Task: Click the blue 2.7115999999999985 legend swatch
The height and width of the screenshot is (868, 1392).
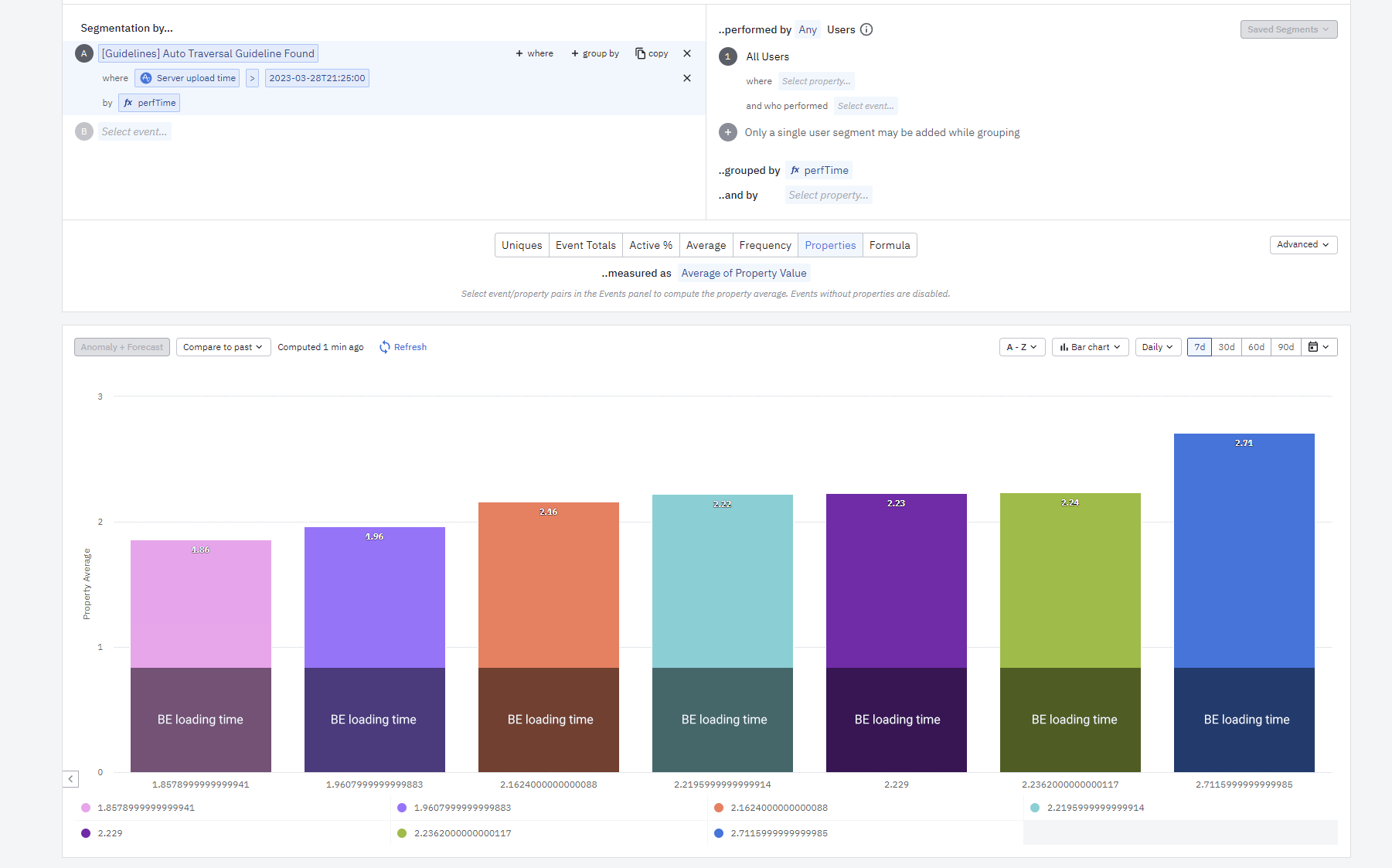Action: click(x=719, y=833)
